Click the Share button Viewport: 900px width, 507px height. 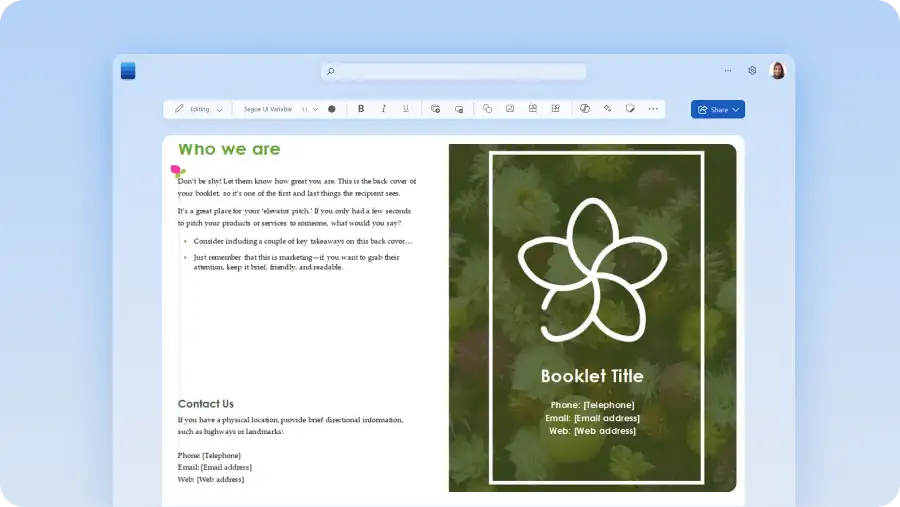tap(717, 109)
